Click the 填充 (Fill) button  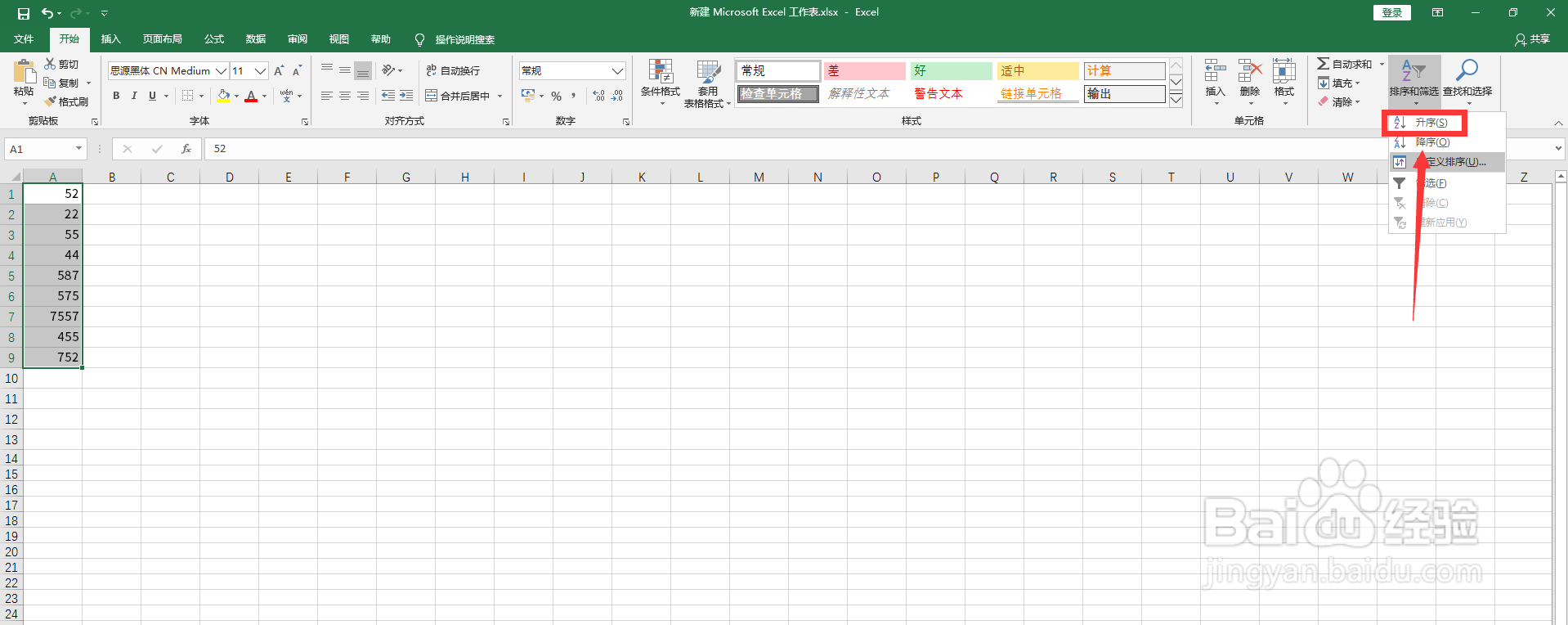point(1338,83)
